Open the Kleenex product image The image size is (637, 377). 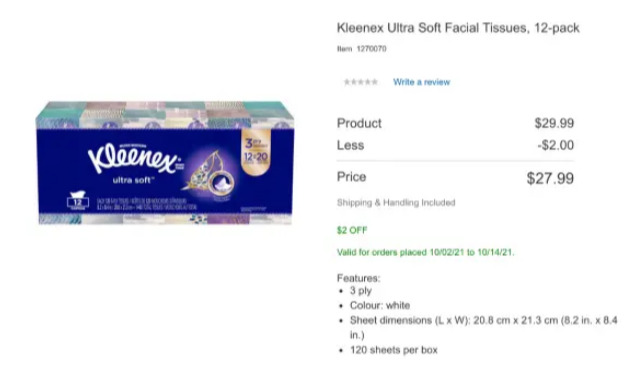click(165, 163)
